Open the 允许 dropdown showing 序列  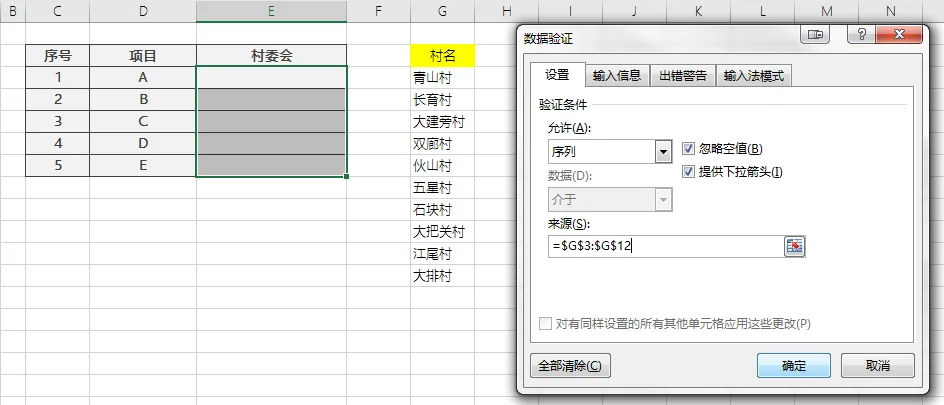click(663, 152)
